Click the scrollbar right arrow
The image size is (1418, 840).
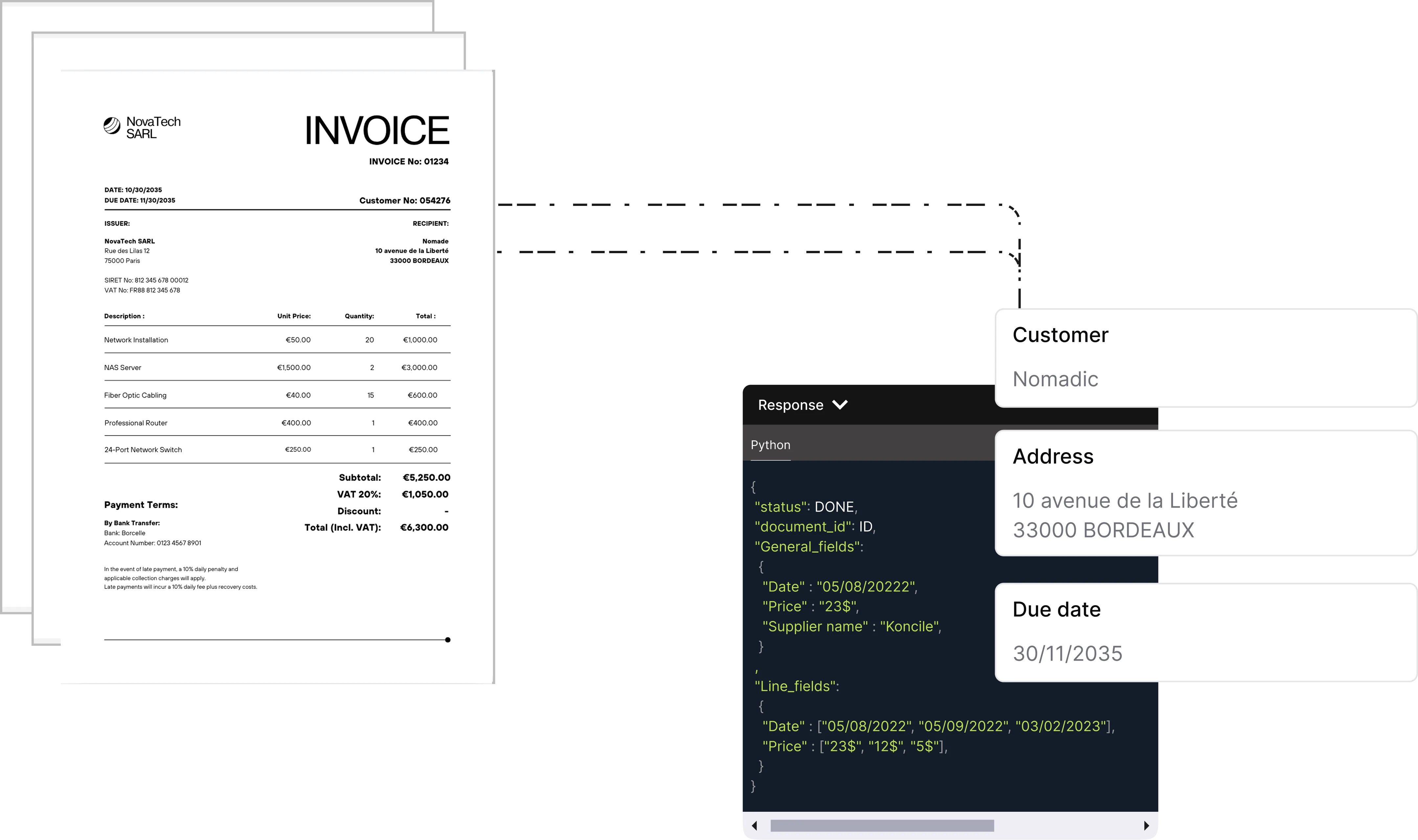1146,825
